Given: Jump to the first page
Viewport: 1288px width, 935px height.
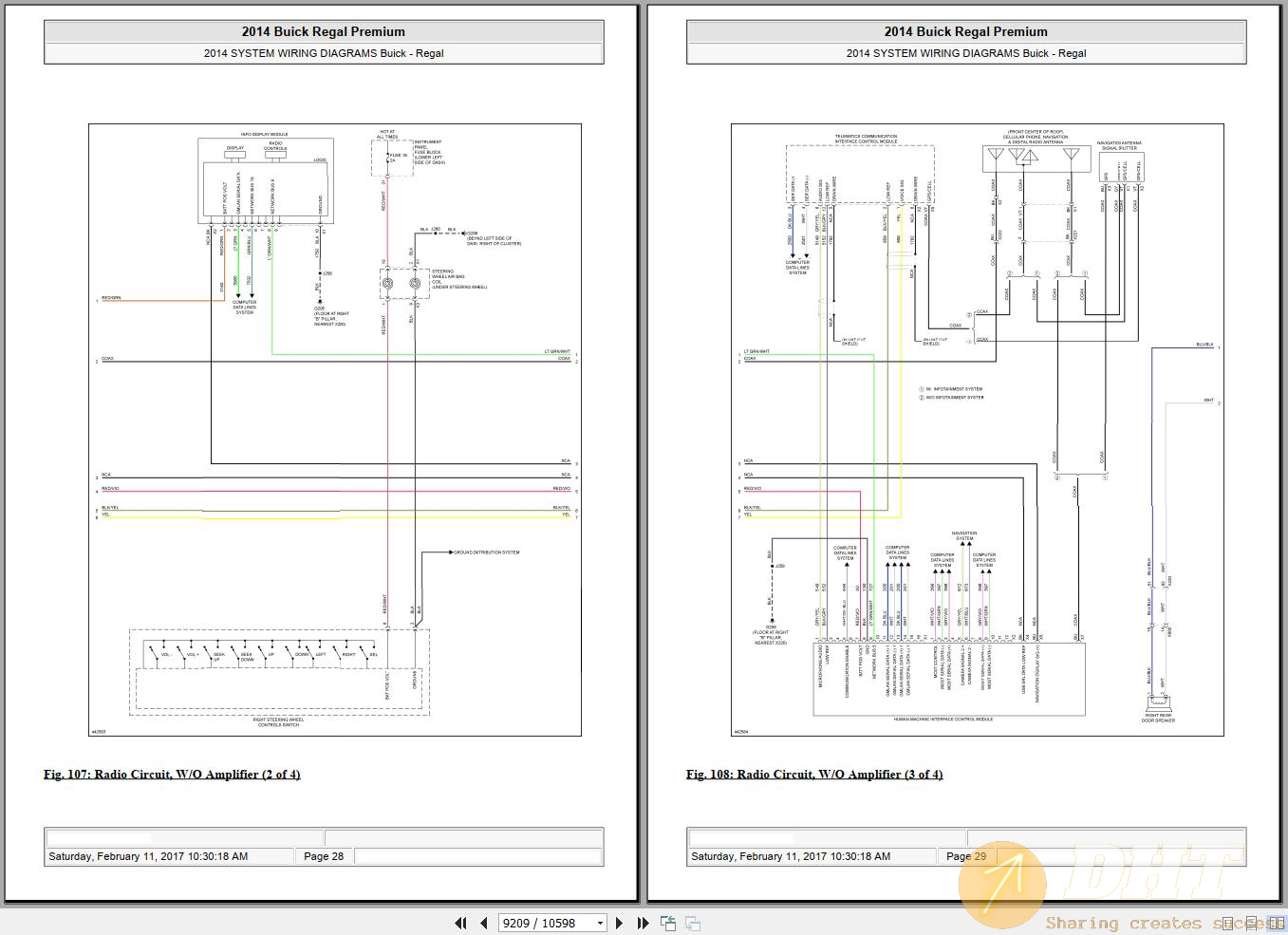Looking at the screenshot, I should (461, 923).
